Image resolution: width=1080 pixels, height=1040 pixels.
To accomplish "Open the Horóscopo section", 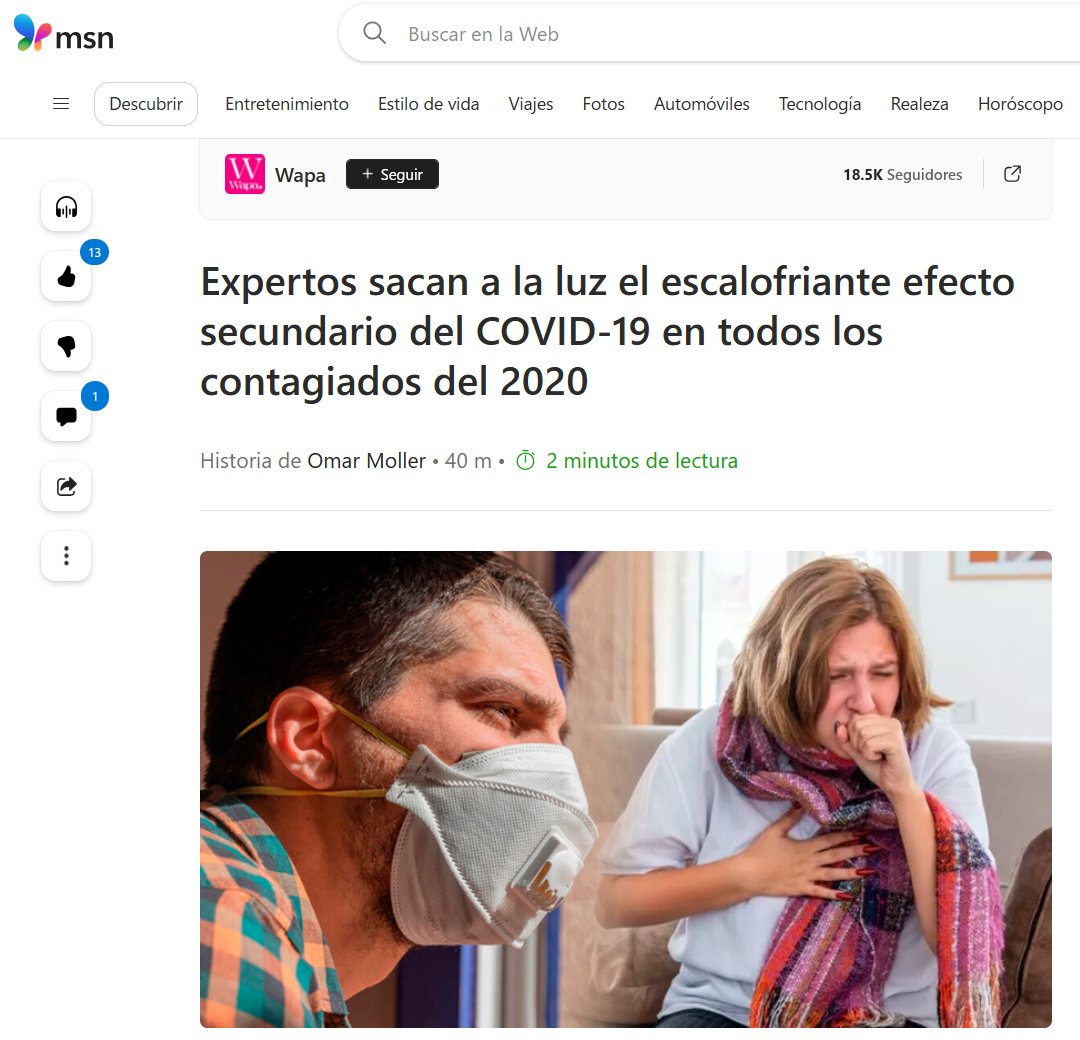I will pos(1020,104).
